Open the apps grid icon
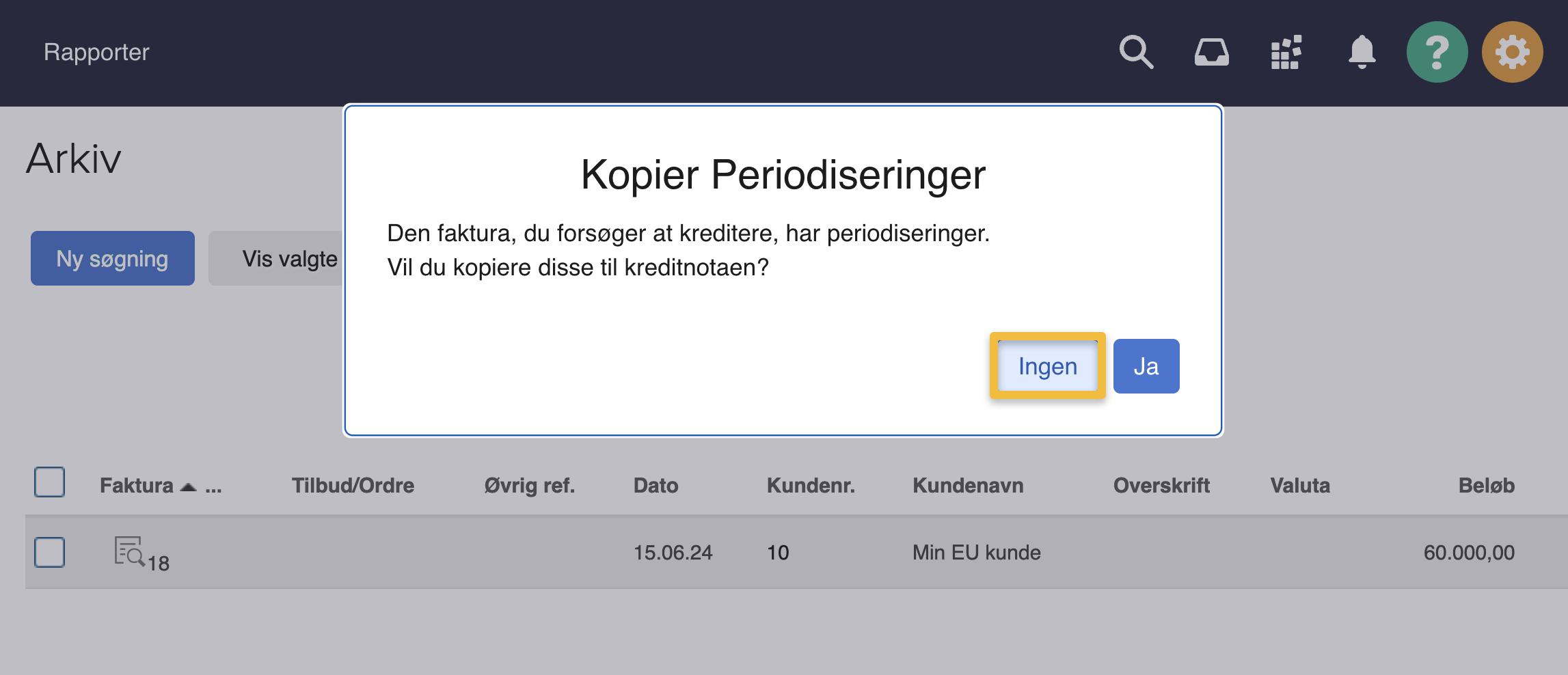Image resolution: width=1568 pixels, height=675 pixels. [1286, 53]
